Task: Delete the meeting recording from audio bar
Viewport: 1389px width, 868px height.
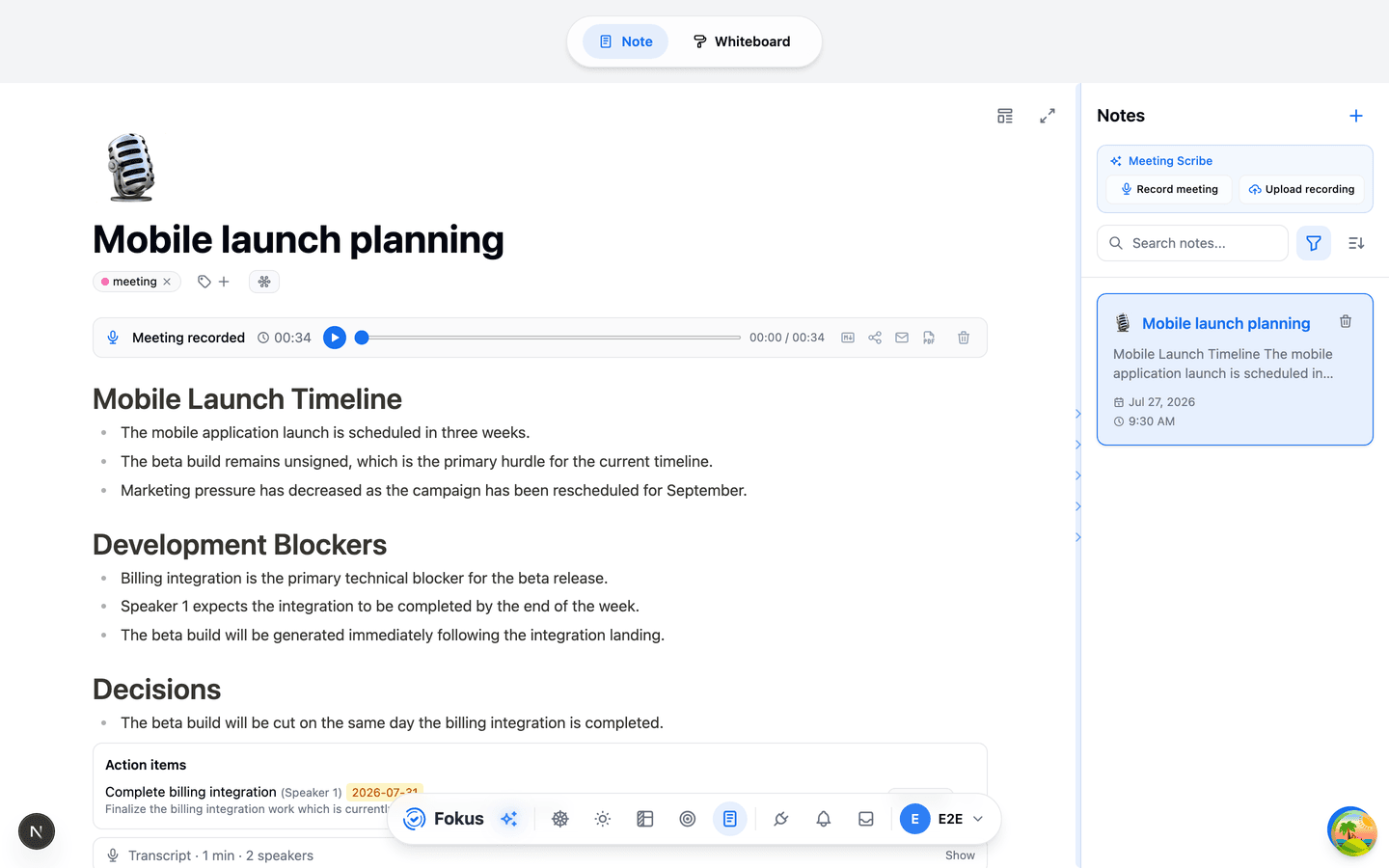Action: pyautogui.click(x=964, y=338)
